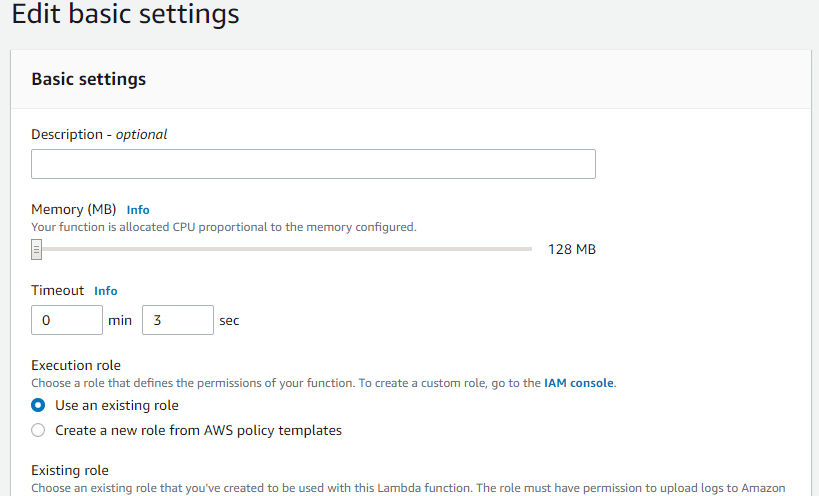This screenshot has width=819, height=496.
Task: Click the Timeout label
Action: [x=57, y=290]
